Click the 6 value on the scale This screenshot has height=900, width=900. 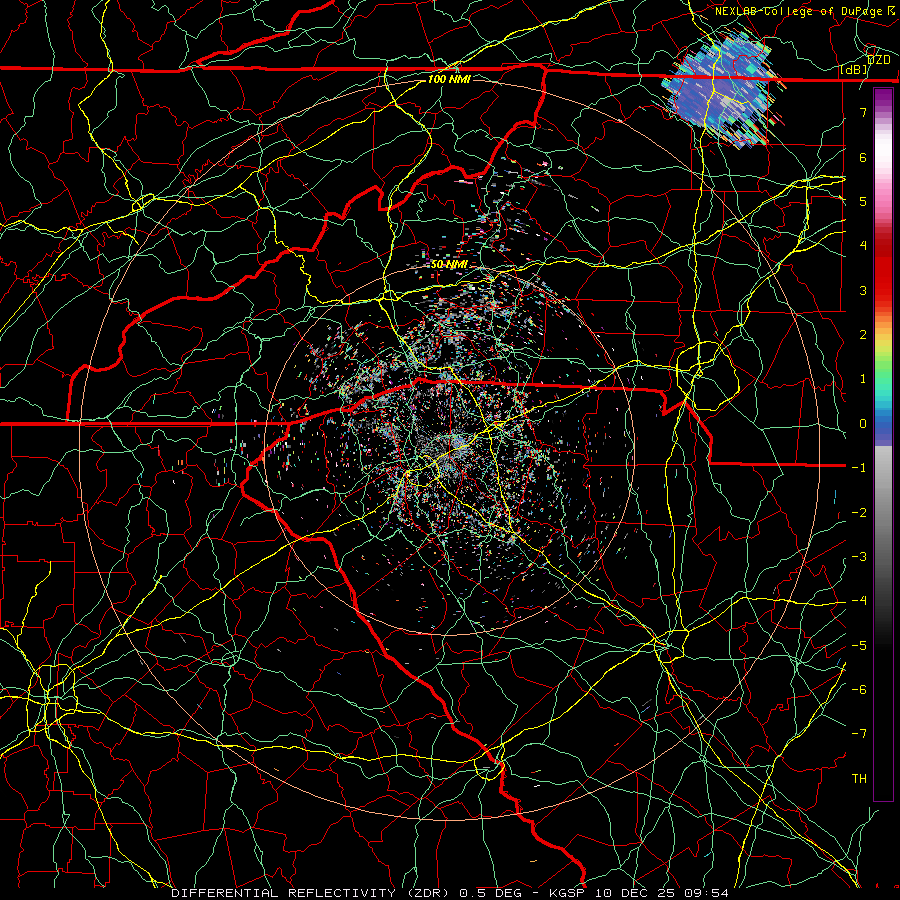863,157
